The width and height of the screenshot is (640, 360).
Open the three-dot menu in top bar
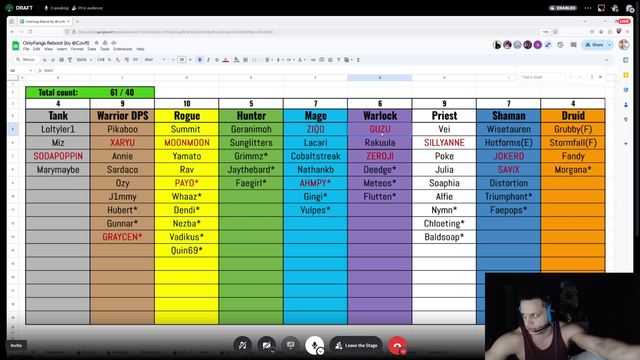[588, 8]
